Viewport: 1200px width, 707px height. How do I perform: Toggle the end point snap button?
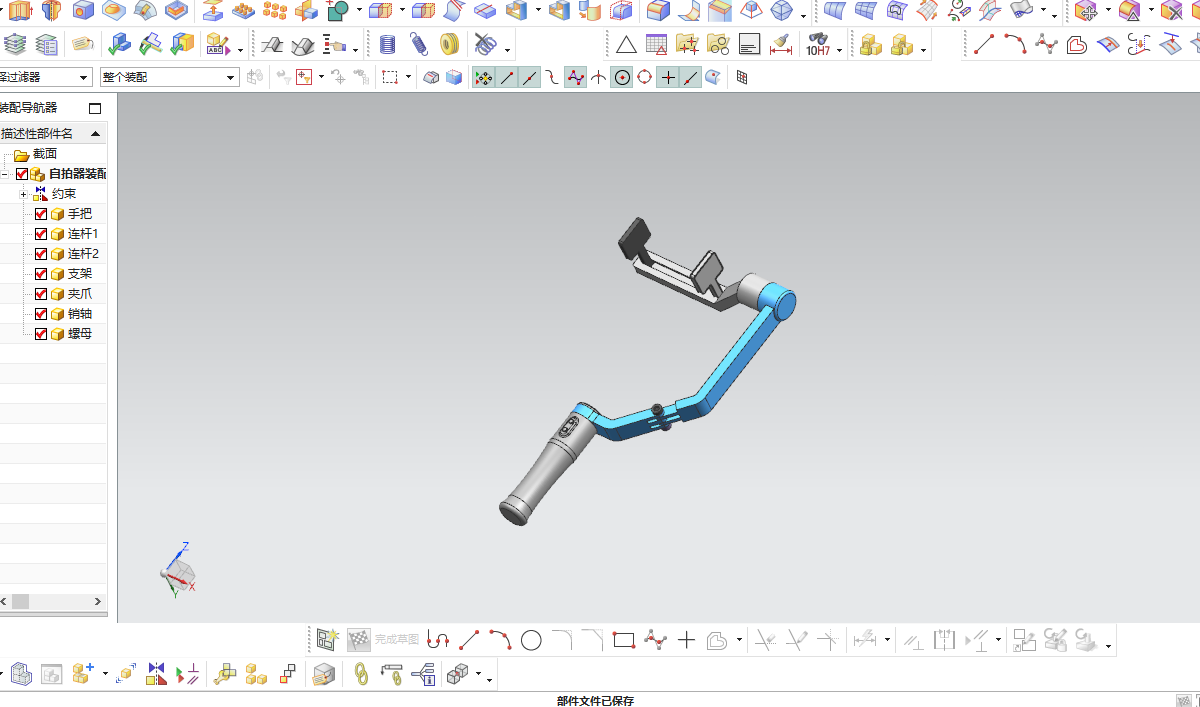507,77
